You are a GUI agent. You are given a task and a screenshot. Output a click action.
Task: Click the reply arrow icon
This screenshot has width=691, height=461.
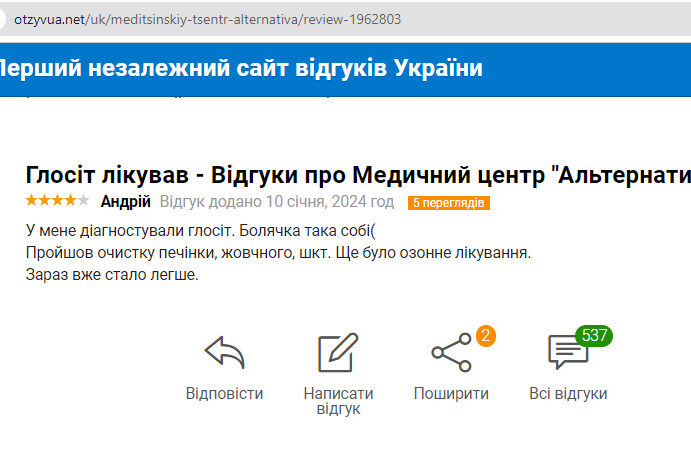(224, 353)
